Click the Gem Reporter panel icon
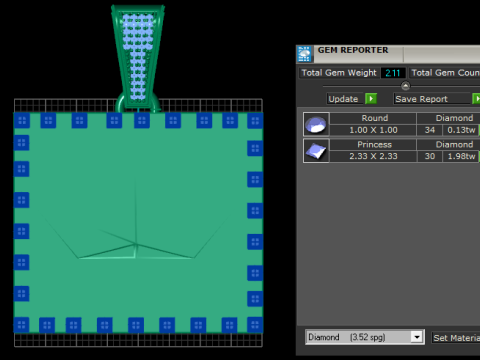The width and height of the screenshot is (480, 360). click(304, 54)
